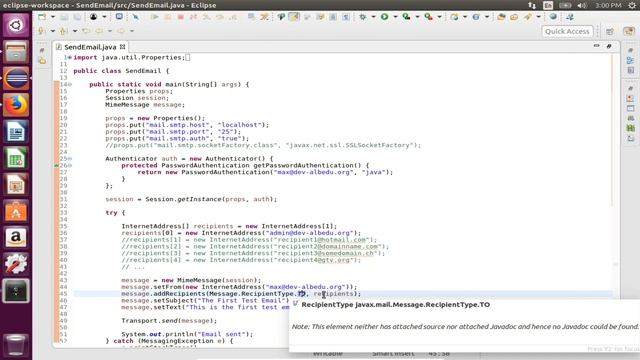Click the Open Perspective icon

click(x=610, y=31)
